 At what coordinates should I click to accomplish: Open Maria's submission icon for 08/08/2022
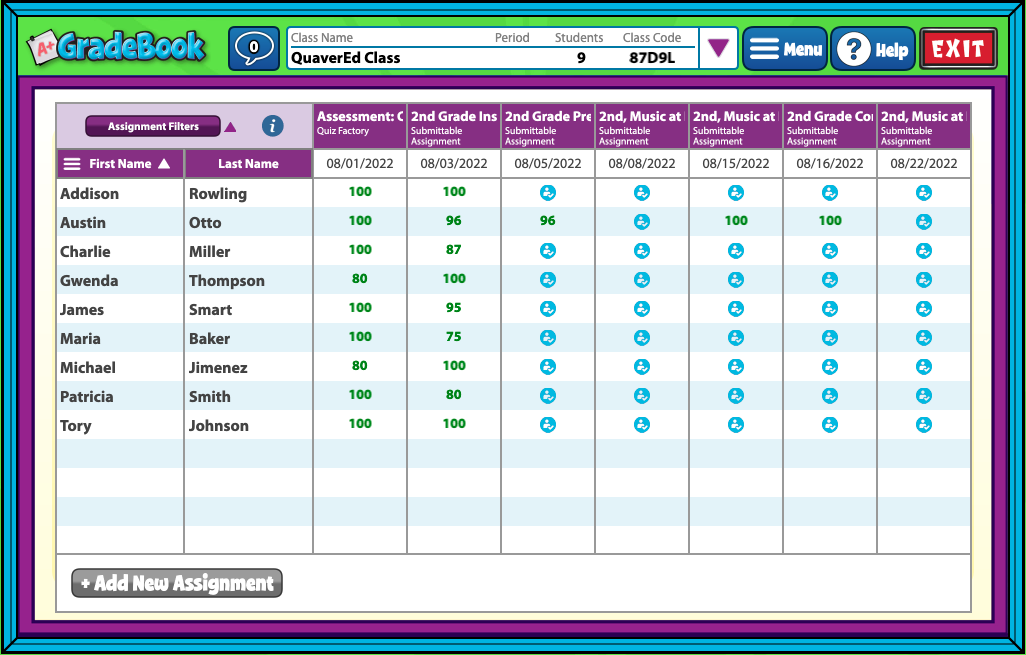click(642, 338)
